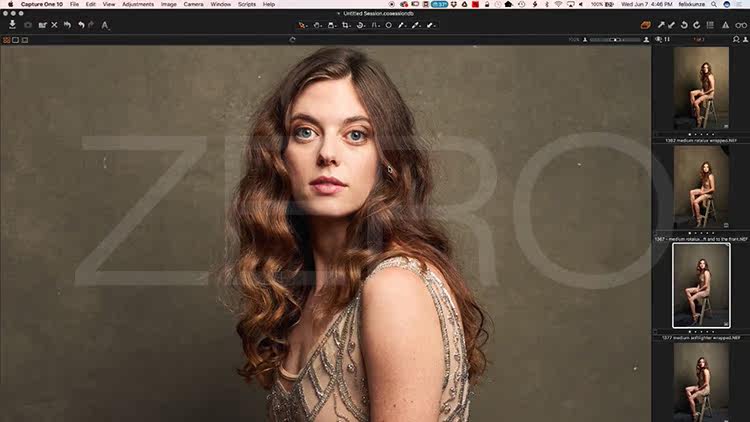Click the redo arrow
750x422 pixels.
(91, 25)
